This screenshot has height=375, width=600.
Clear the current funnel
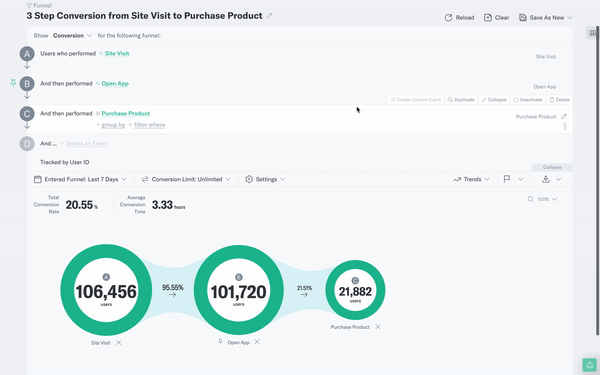(496, 18)
